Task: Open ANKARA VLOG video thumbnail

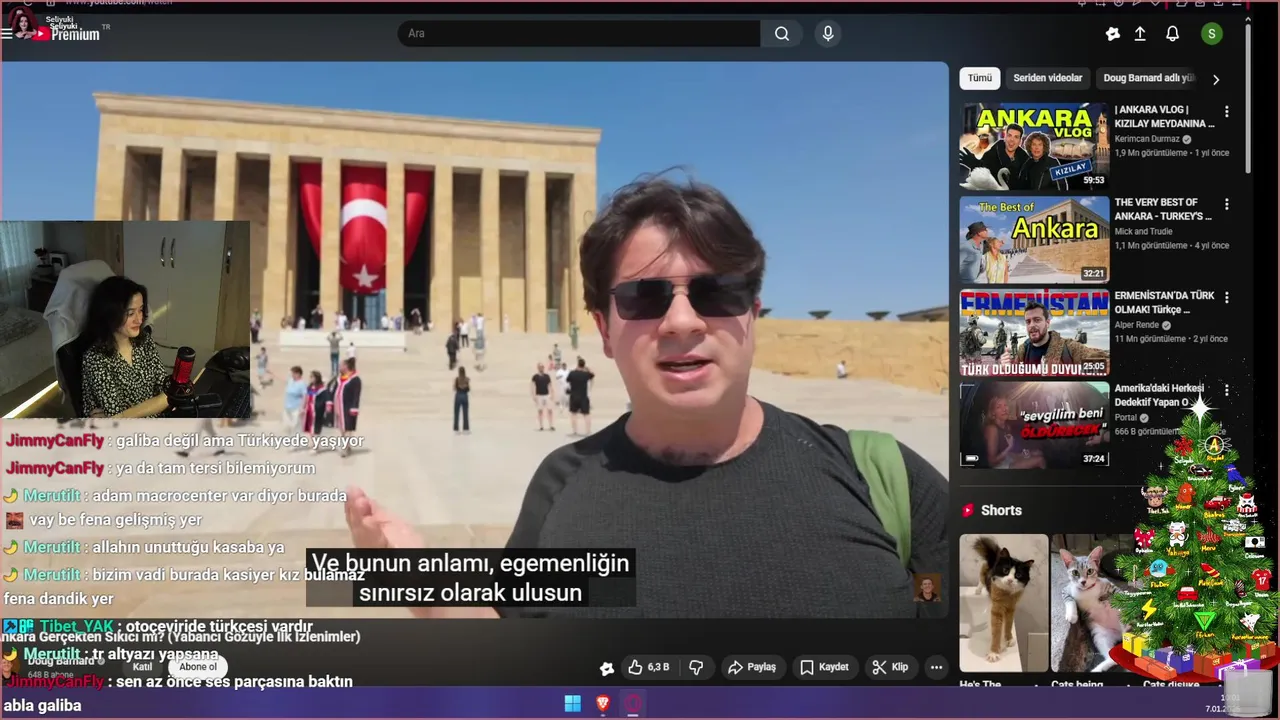Action: (x=1034, y=146)
